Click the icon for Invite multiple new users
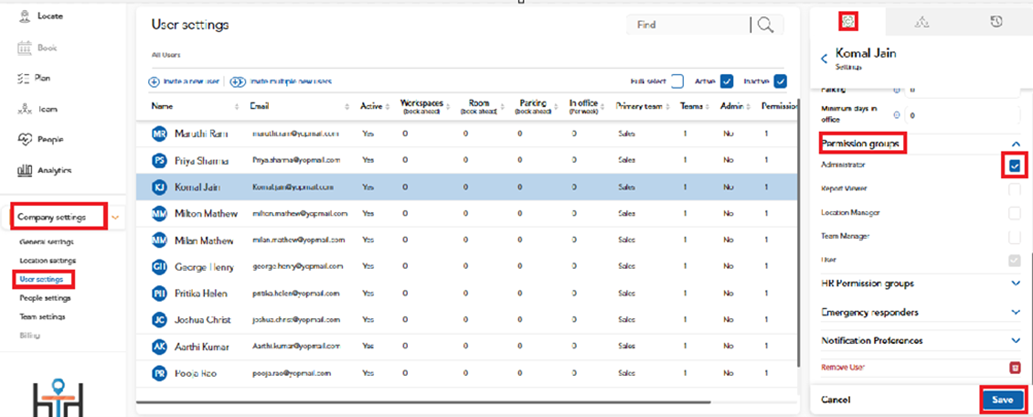The width and height of the screenshot is (1033, 417). 238,82
